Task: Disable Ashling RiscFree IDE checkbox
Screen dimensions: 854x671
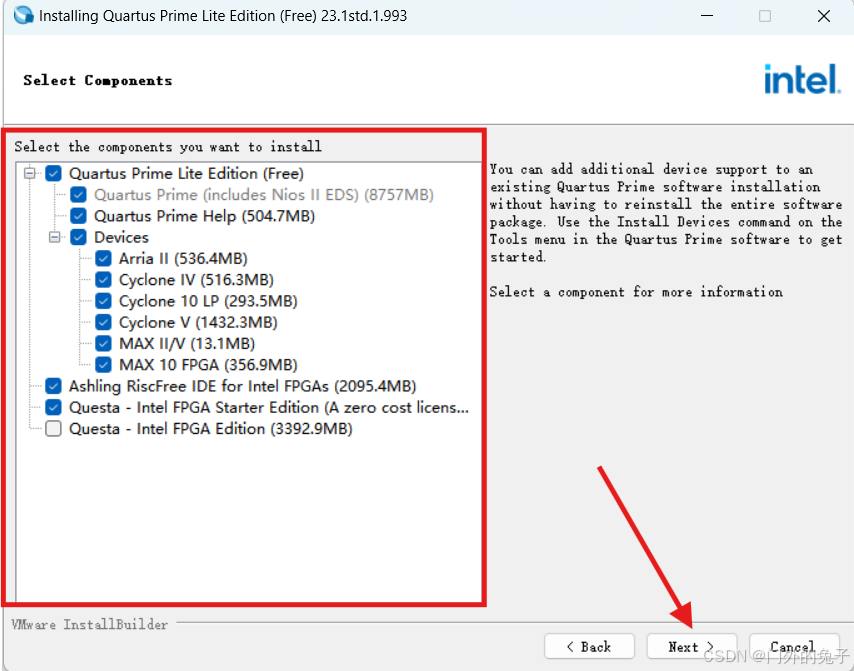Action: (x=53, y=386)
